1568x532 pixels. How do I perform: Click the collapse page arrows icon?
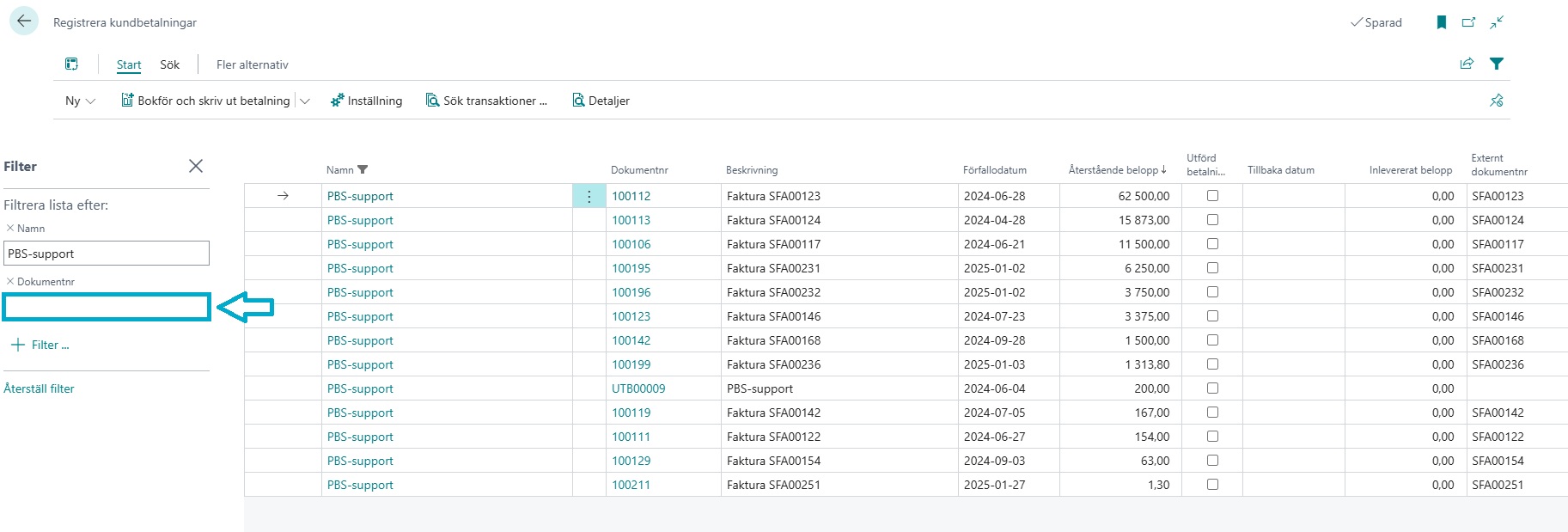(x=1497, y=22)
